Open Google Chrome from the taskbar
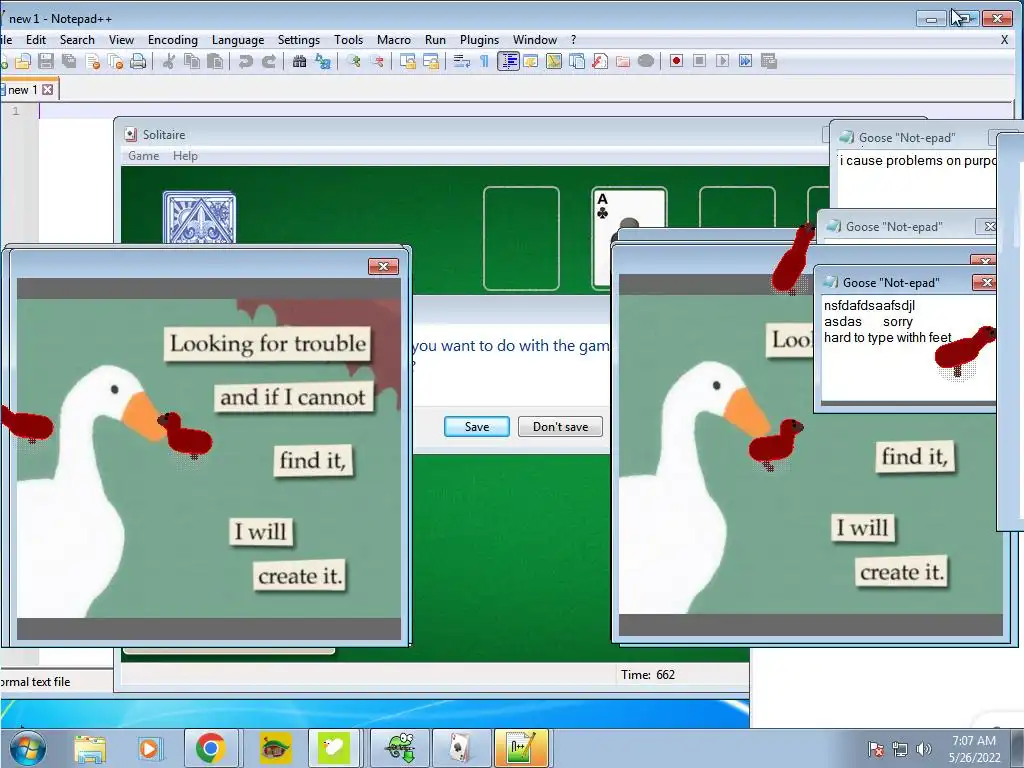1024x768 pixels. [210, 748]
